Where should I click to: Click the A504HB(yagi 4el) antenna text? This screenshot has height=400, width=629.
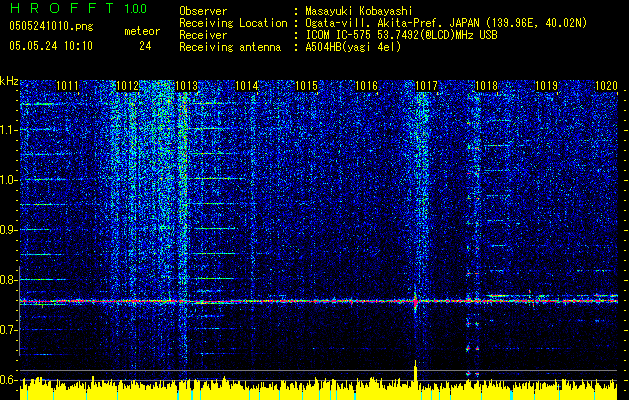[353, 47]
